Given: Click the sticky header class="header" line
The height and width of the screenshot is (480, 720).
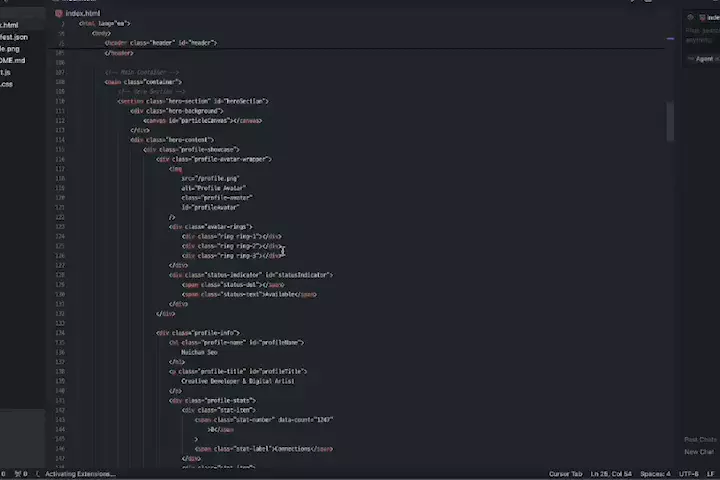Looking at the screenshot, I should click(161, 43).
